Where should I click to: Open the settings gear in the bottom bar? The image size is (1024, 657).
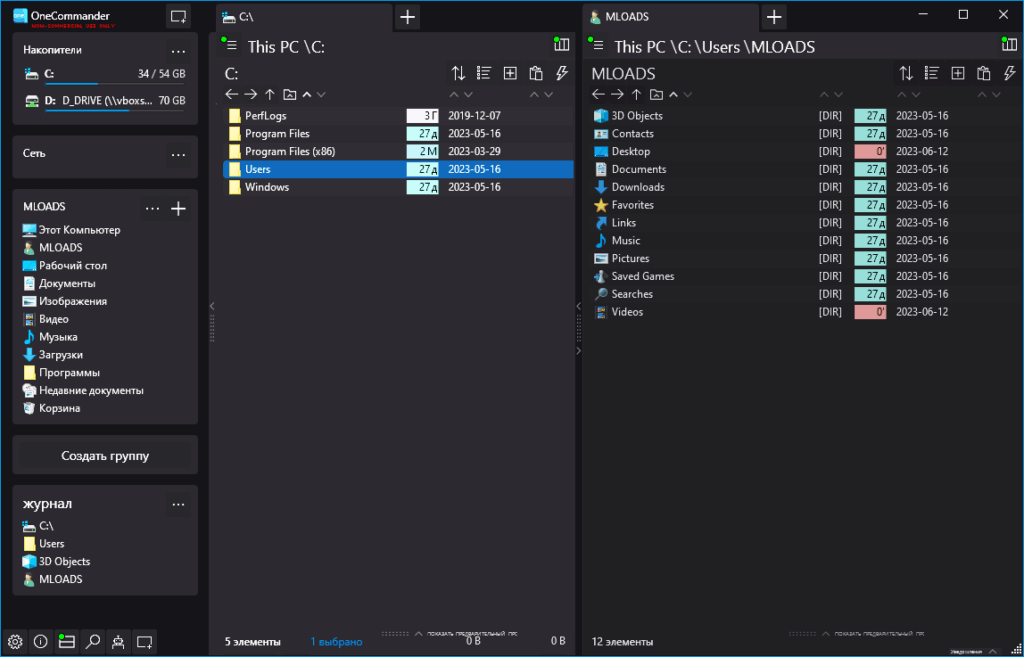tap(15, 642)
